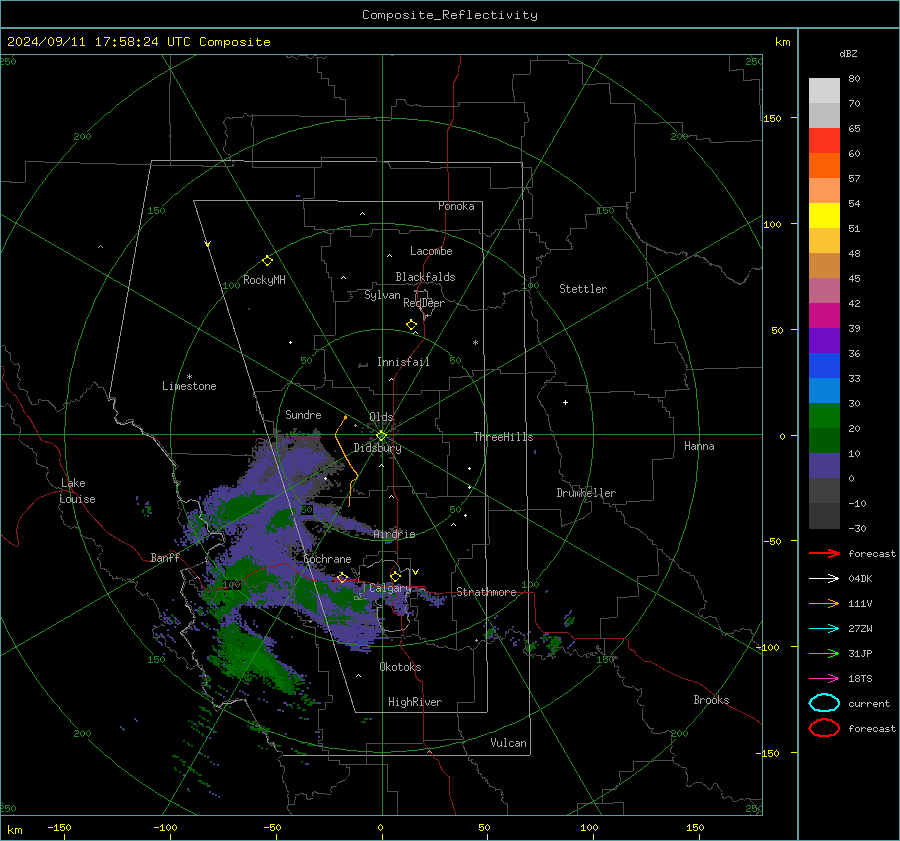Viewport: 900px width, 841px height.
Task: Click the km label at bottom left
Action: (15, 830)
